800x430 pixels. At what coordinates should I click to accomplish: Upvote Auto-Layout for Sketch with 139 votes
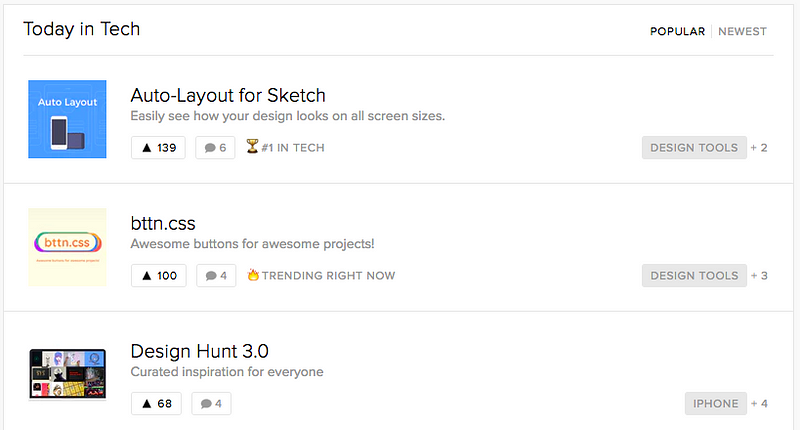[158, 148]
